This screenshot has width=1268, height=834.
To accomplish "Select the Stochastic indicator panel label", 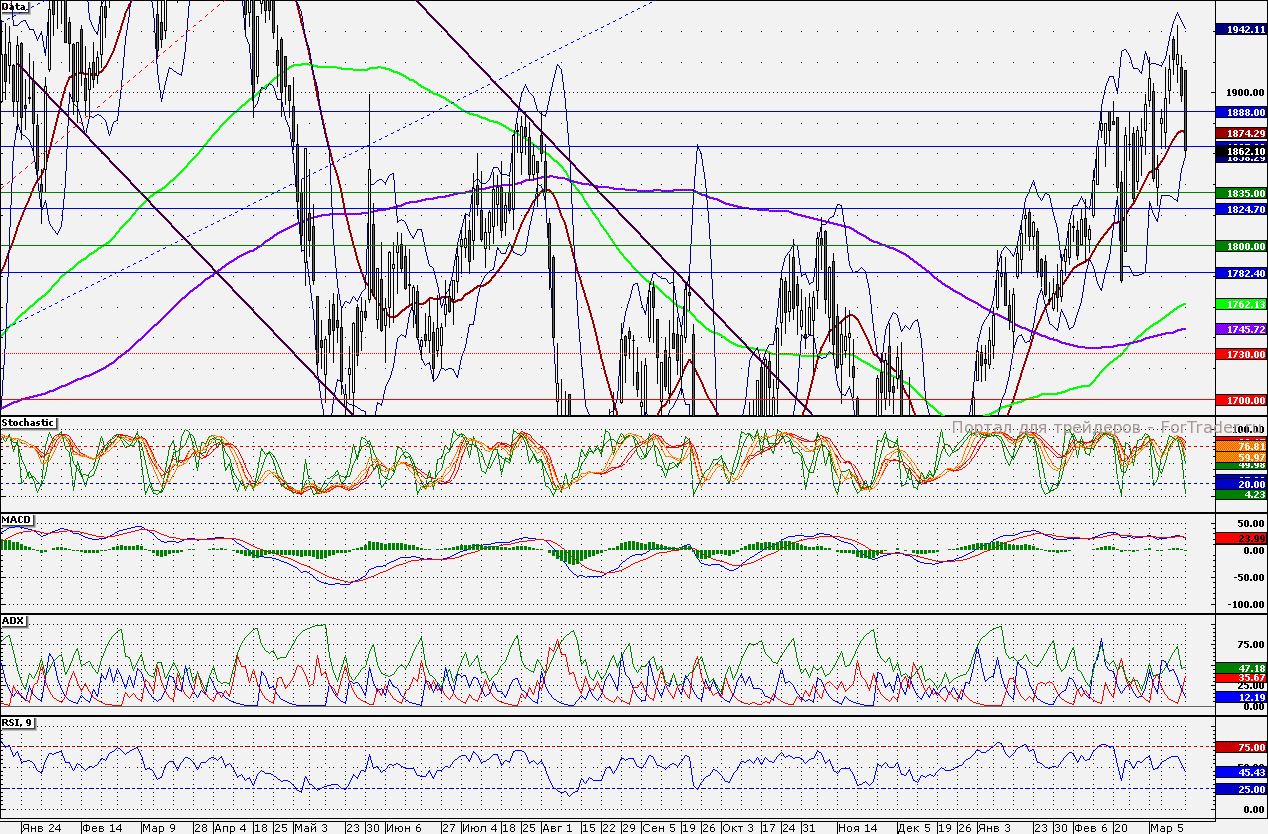I will tap(29, 423).
